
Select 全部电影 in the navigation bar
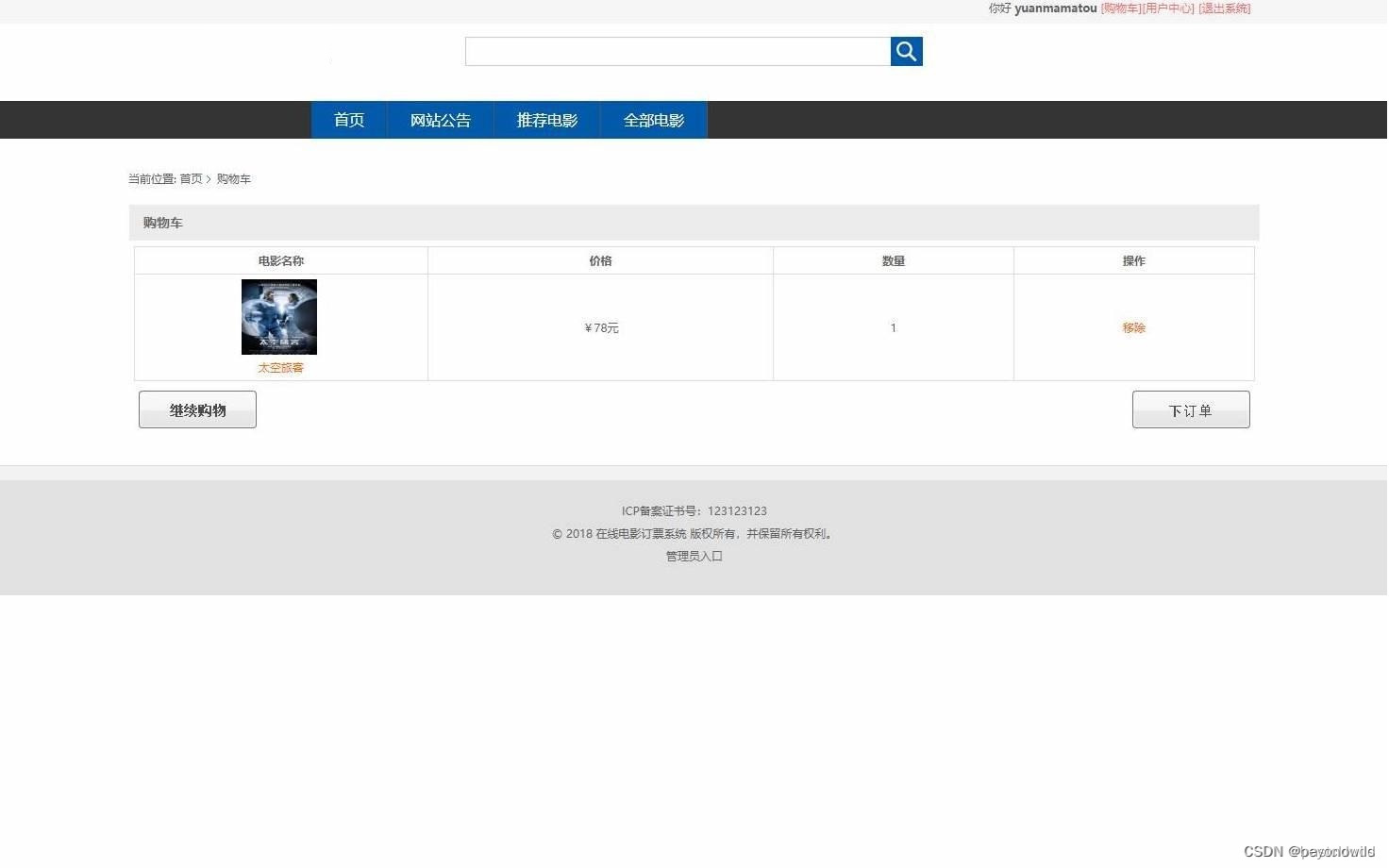[654, 120]
